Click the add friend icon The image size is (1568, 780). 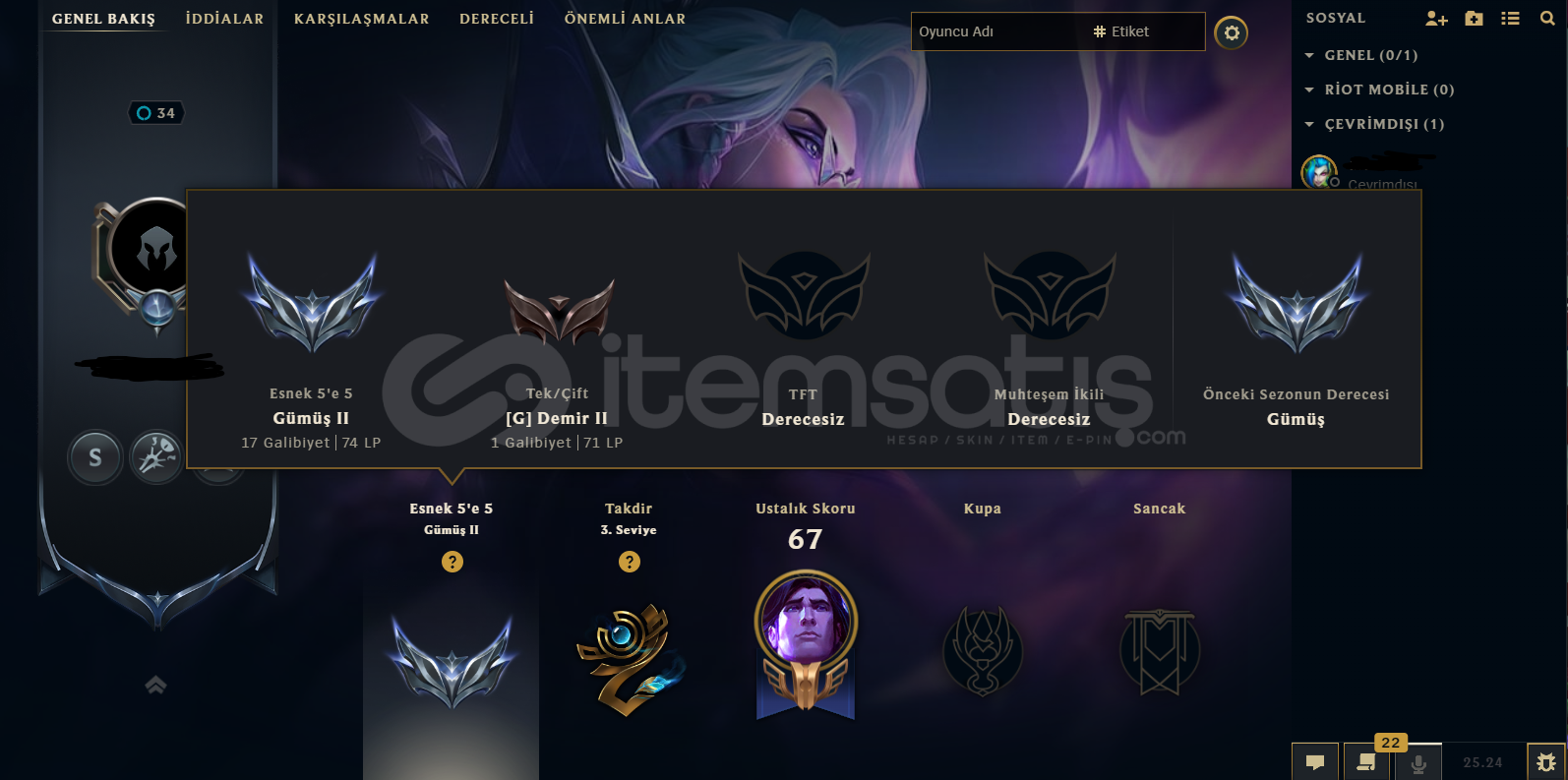click(x=1436, y=18)
